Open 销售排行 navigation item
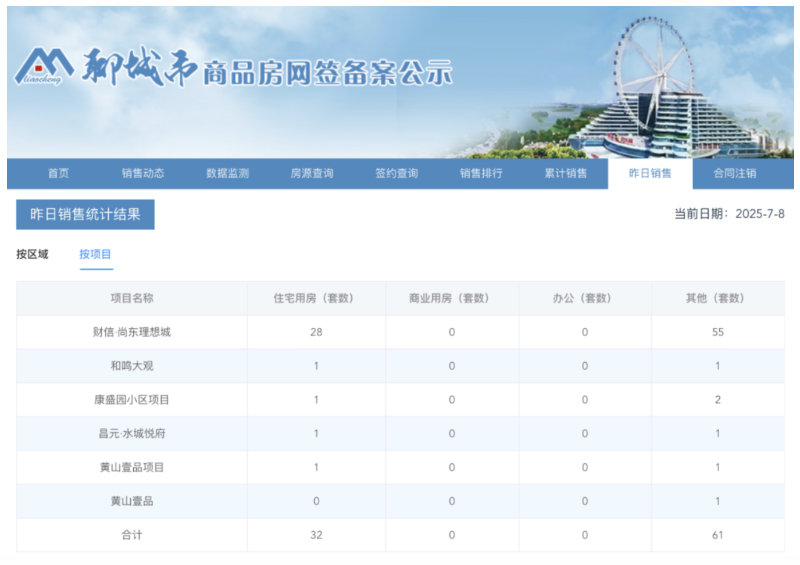800x565 pixels. 481,174
